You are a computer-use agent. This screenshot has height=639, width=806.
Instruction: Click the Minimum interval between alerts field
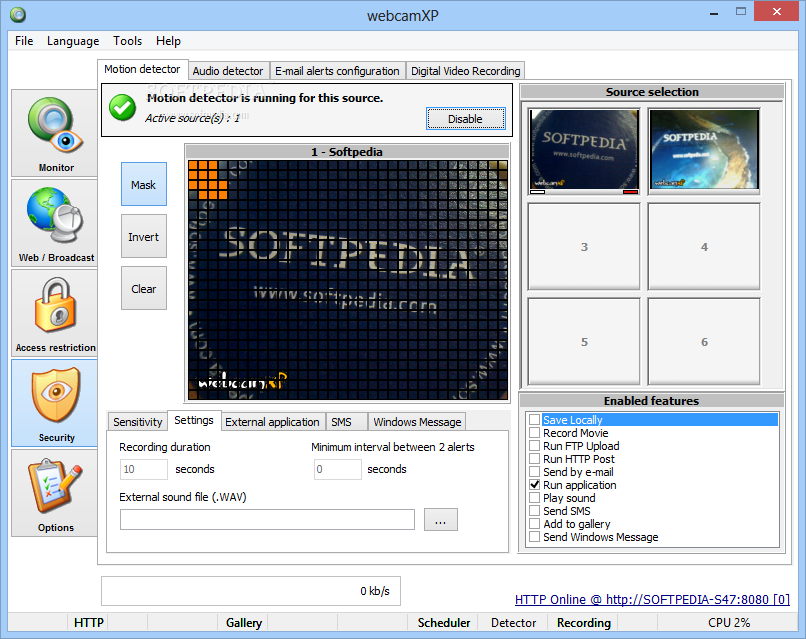pos(338,469)
